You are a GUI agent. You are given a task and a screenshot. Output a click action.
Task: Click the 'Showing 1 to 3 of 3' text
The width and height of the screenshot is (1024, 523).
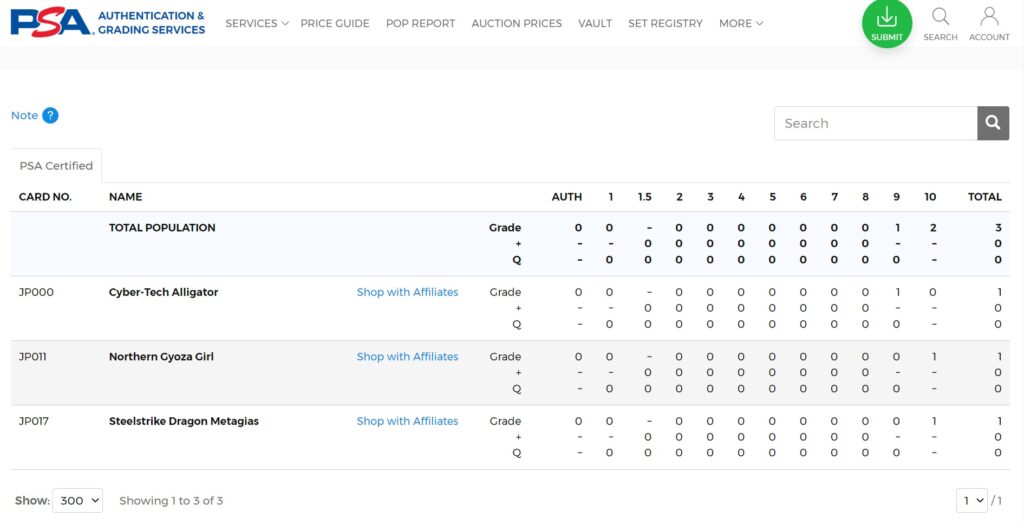[x=171, y=501]
